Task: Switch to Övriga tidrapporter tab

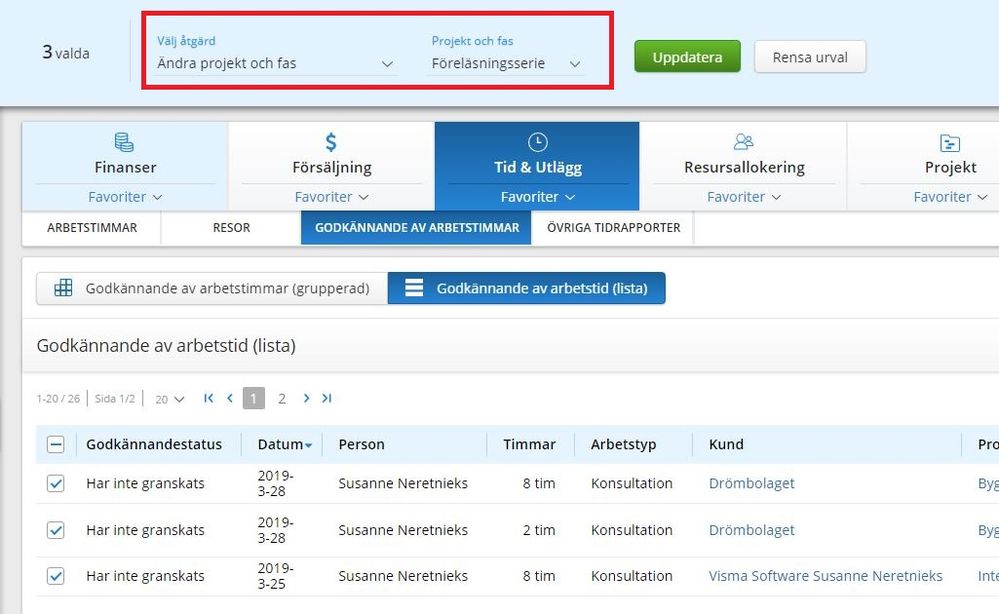Action: 613,228
